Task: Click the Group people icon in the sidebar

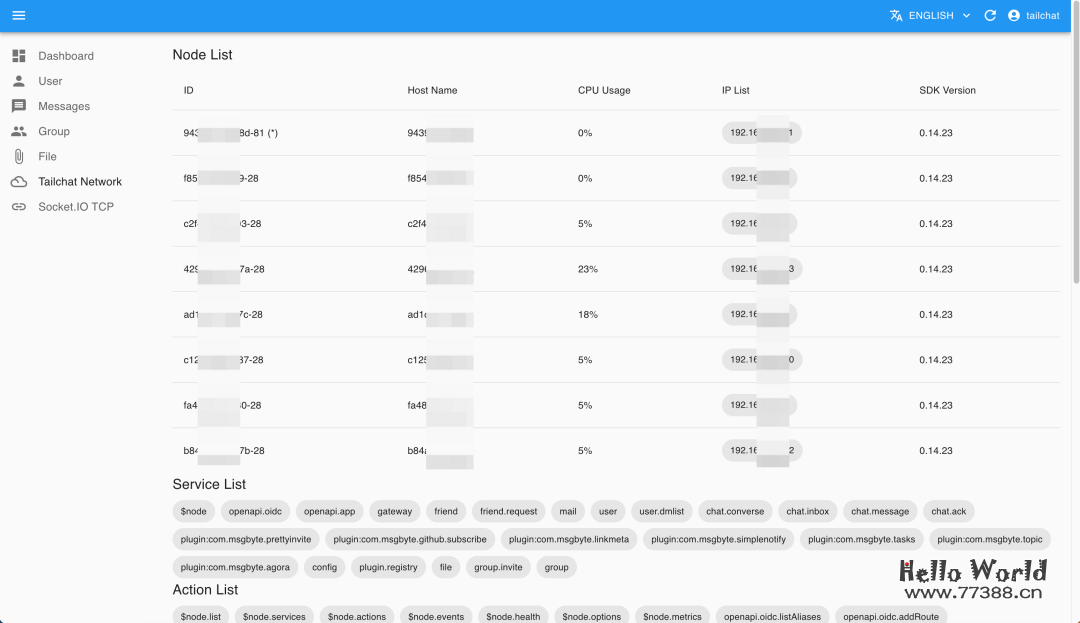Action: pyautogui.click(x=17, y=131)
